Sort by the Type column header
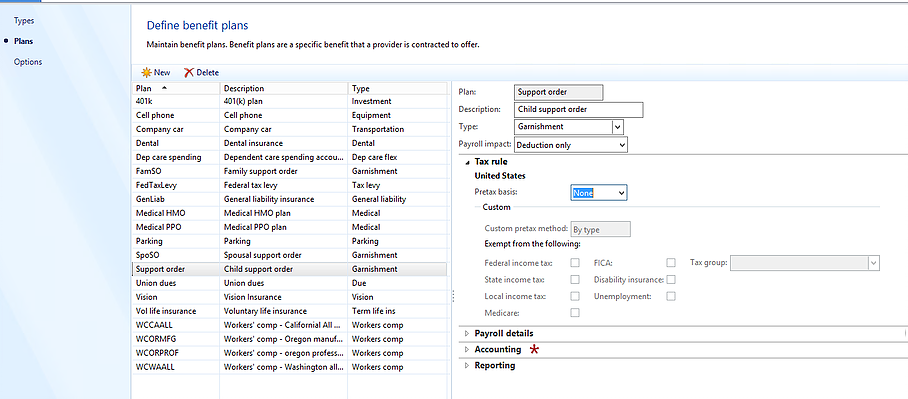 [x=397, y=89]
